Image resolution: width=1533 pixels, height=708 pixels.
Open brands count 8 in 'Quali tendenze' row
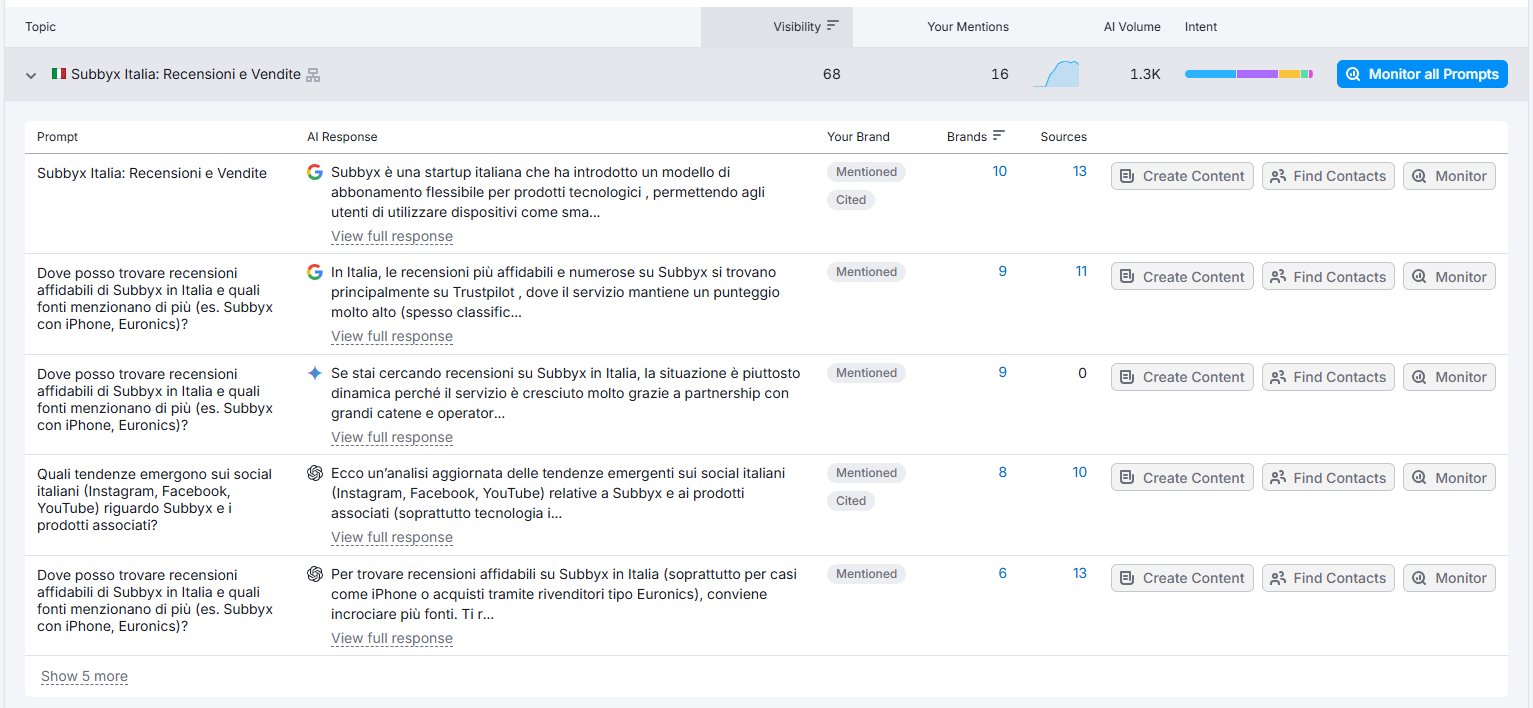[1003, 473]
